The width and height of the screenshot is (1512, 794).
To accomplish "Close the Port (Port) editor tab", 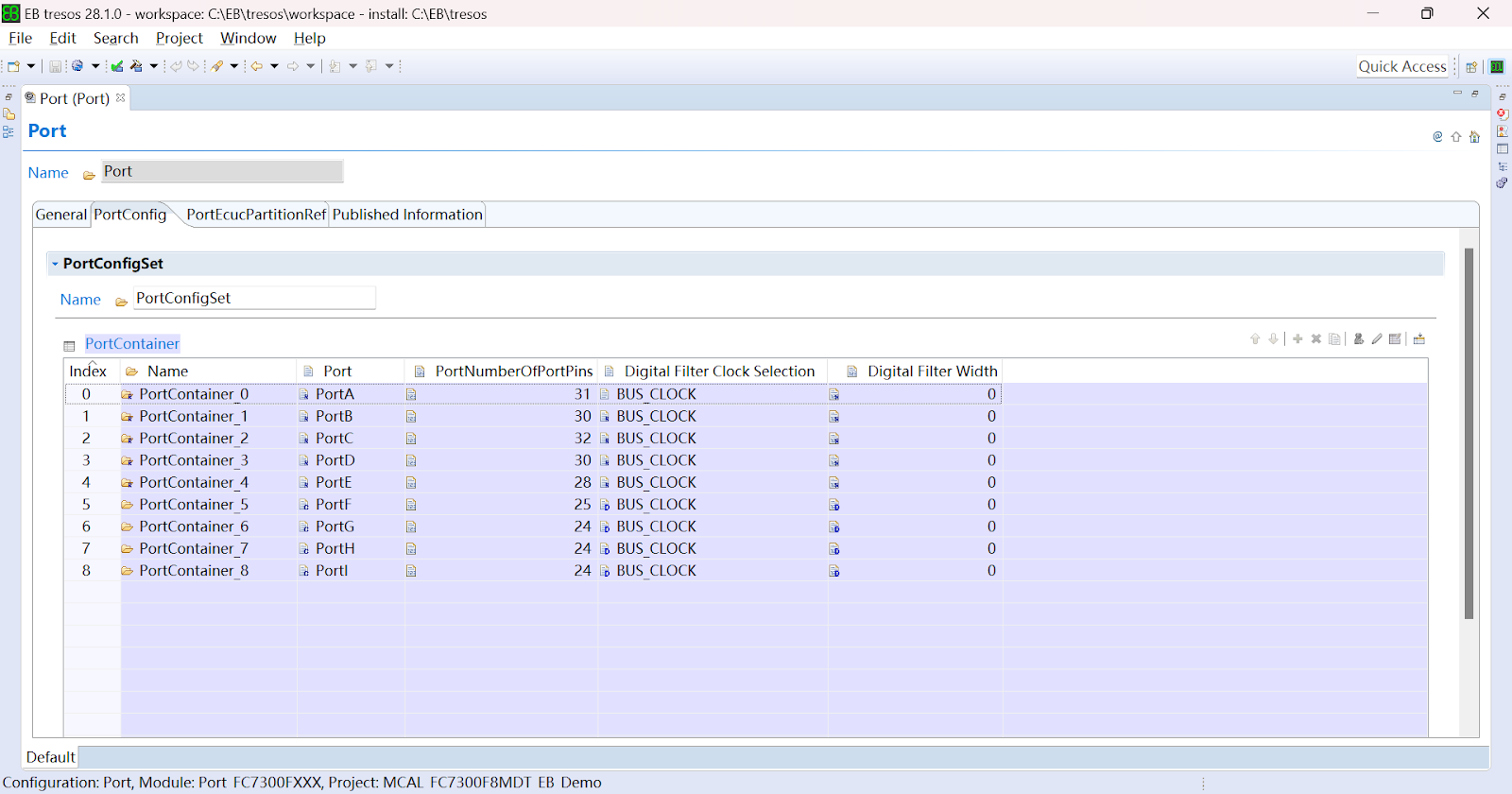I will click(x=120, y=97).
